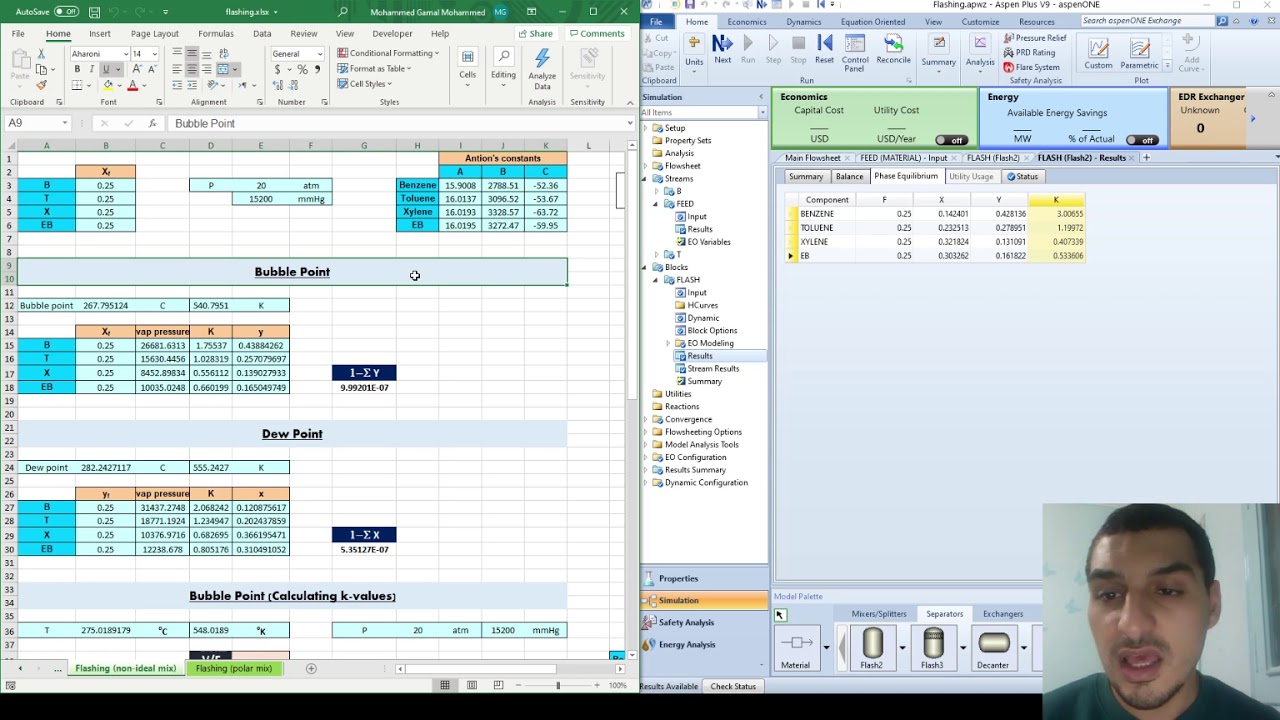Screen dimensions: 1280x720
Task: Open the Editing group menu
Action: click(503, 66)
